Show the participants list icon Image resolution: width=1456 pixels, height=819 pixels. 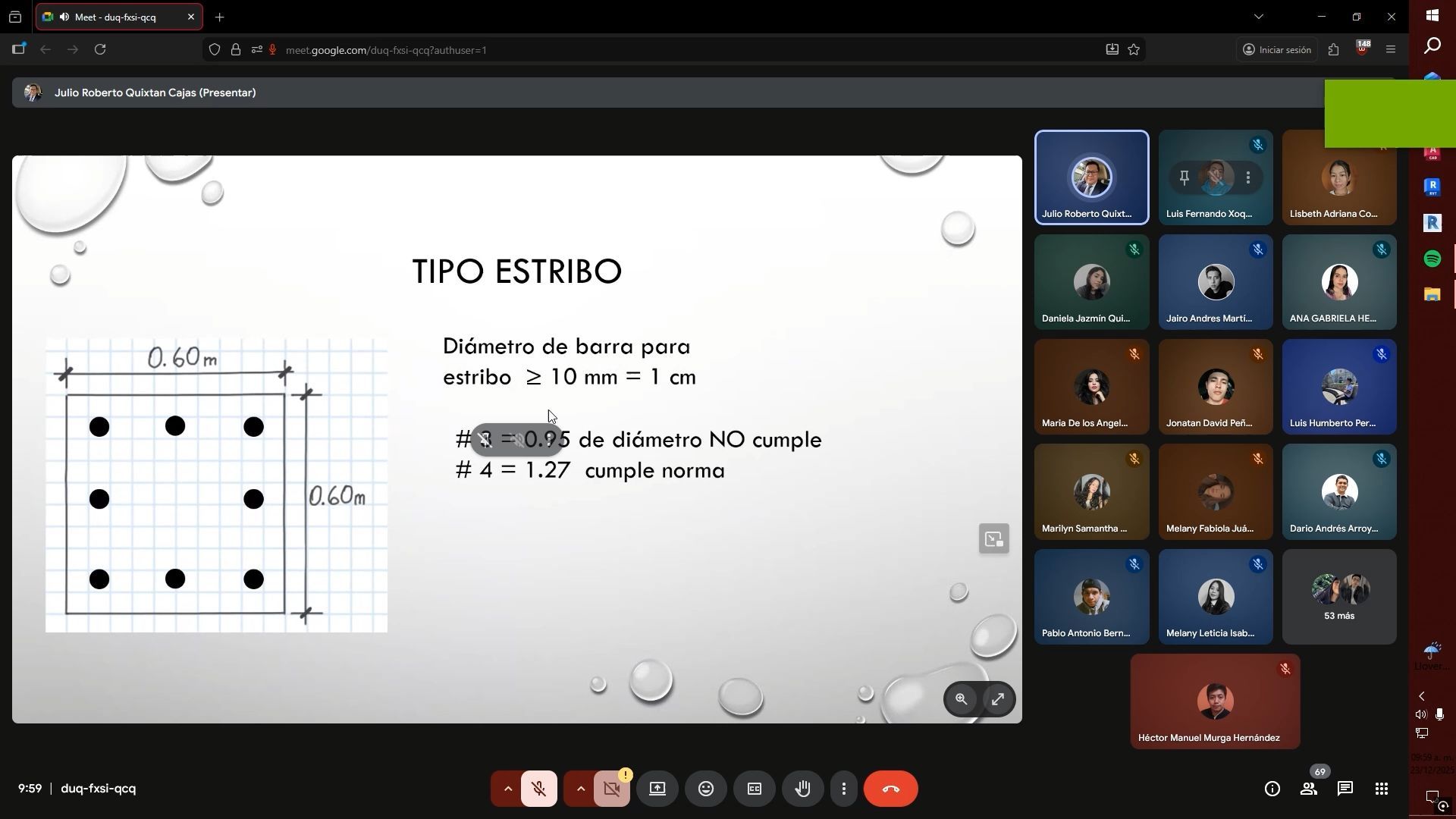[x=1309, y=789]
